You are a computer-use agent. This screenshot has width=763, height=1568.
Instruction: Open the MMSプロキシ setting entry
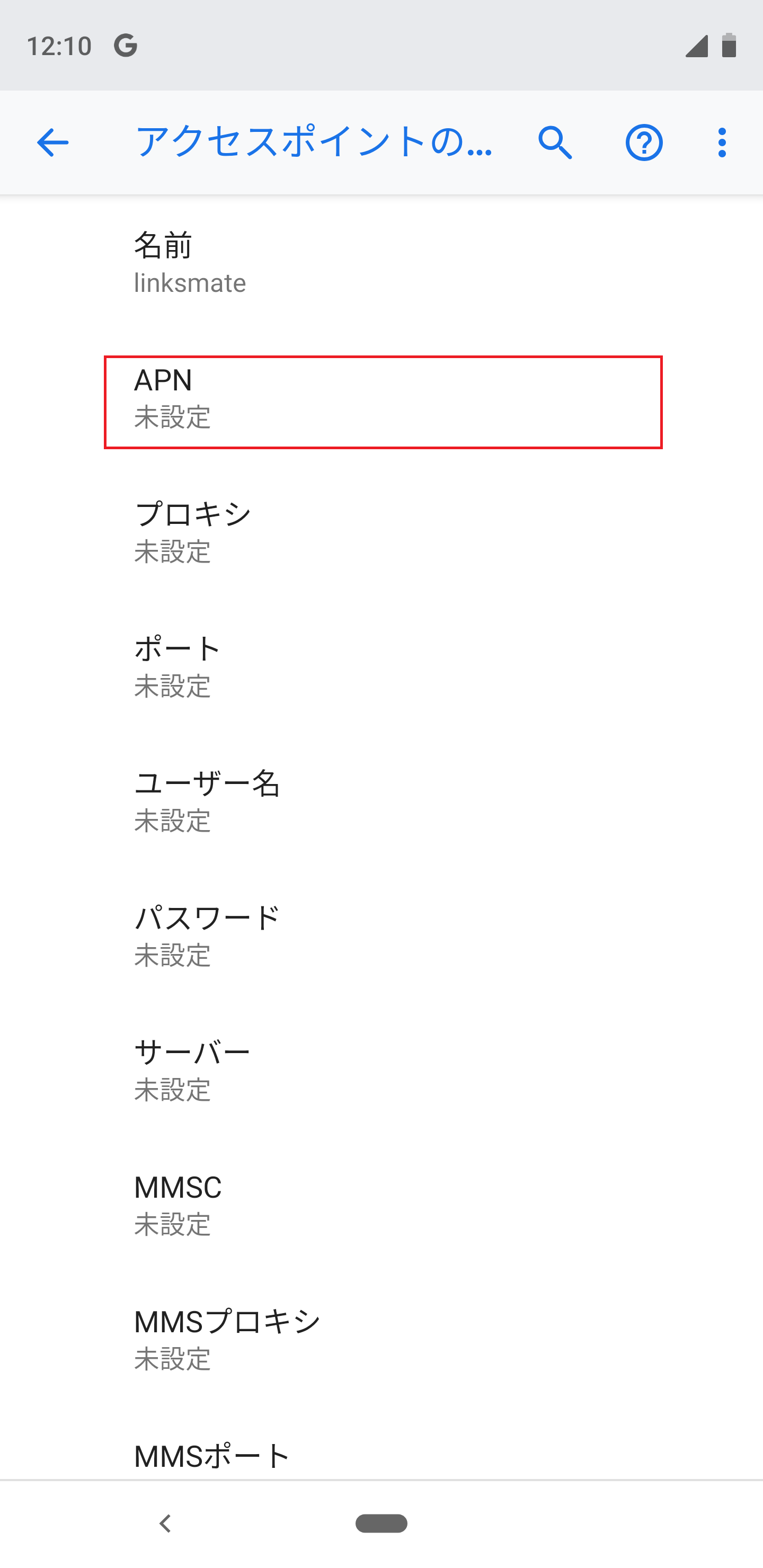pos(381,1339)
